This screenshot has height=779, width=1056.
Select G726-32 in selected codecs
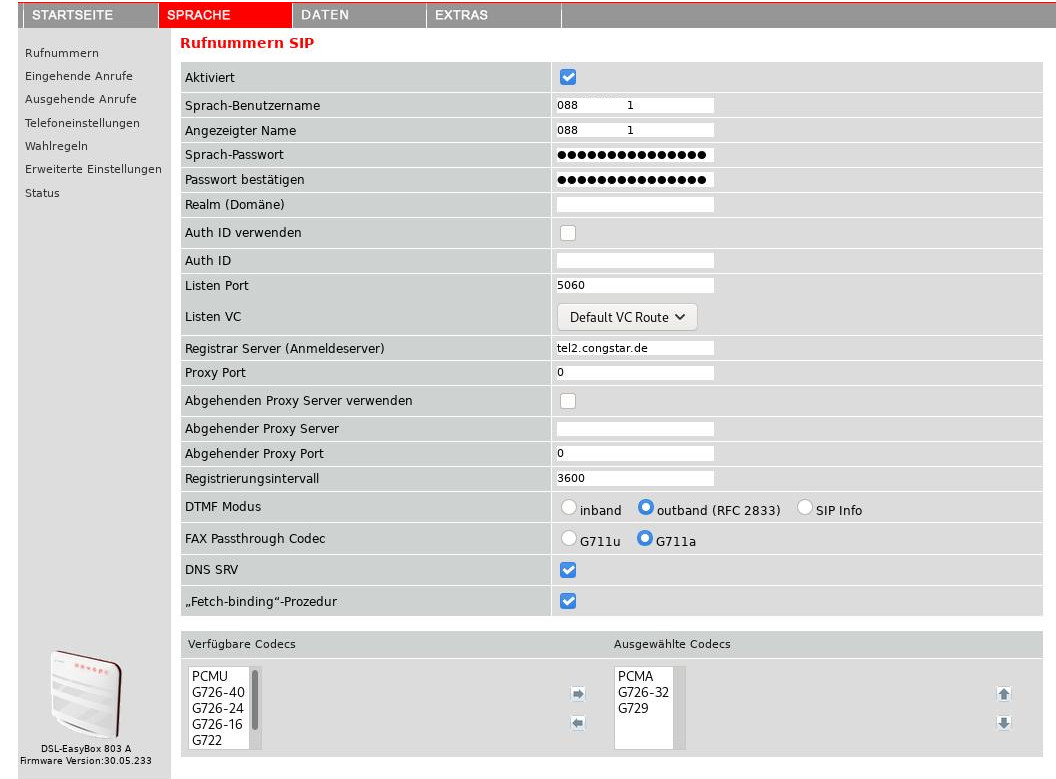(644, 692)
